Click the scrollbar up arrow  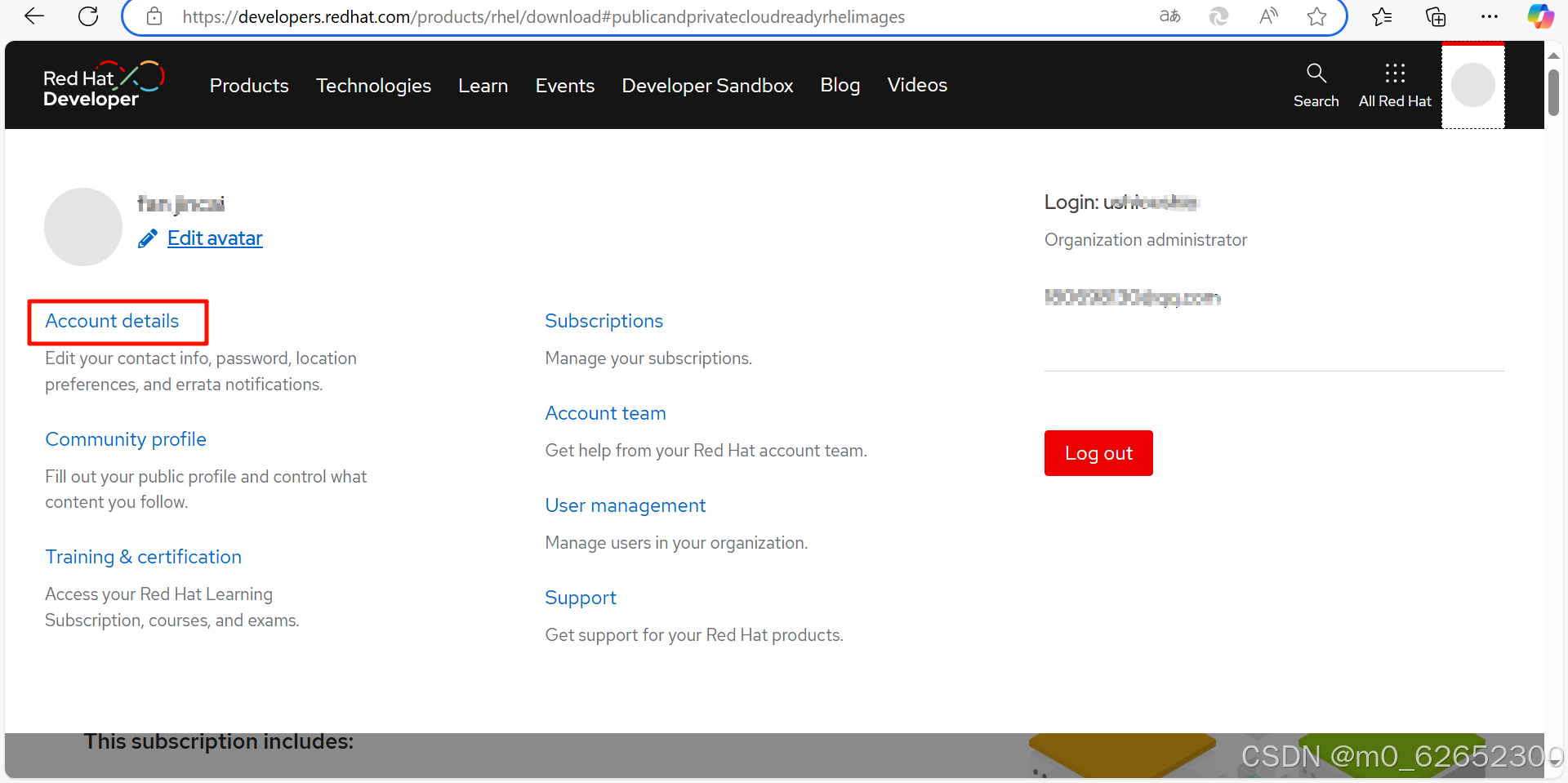(1553, 55)
